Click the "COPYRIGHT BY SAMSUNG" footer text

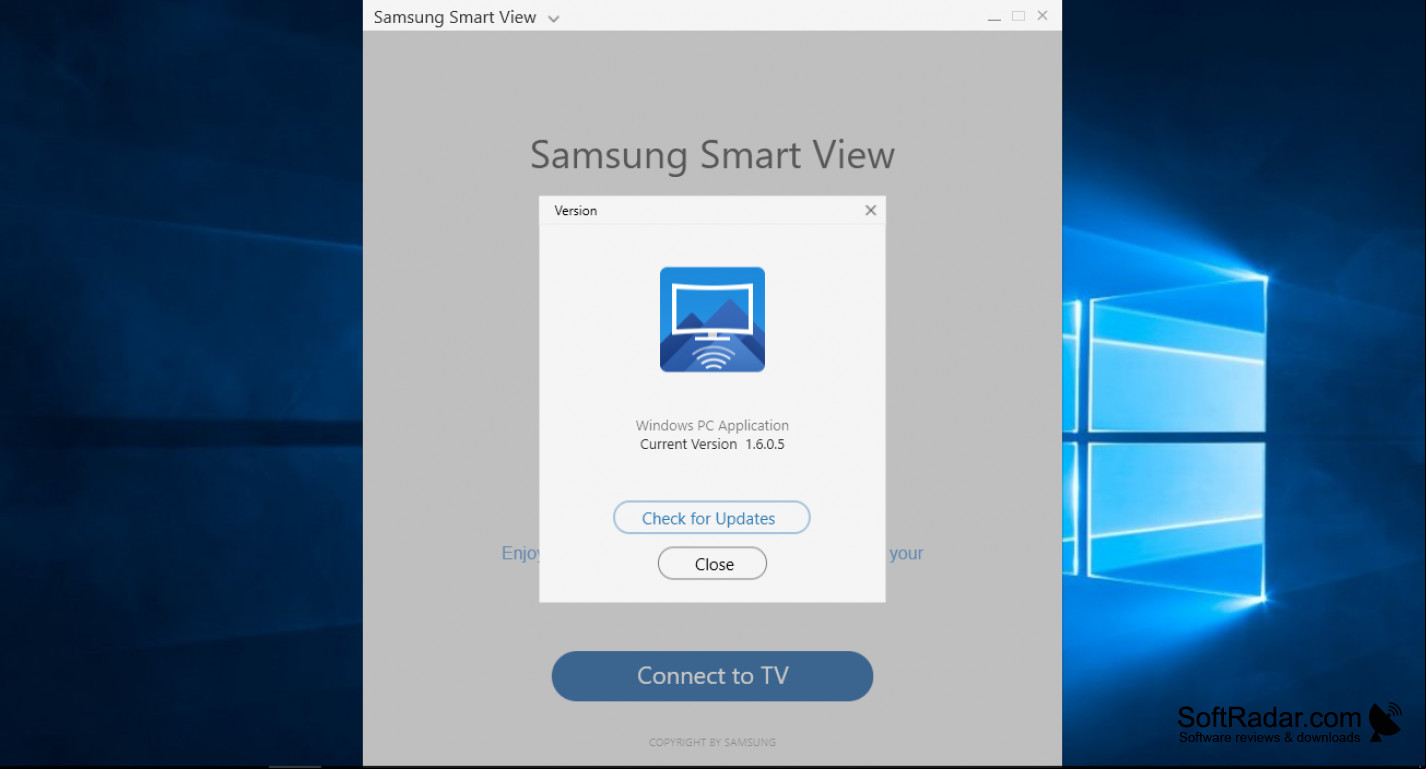tap(712, 742)
